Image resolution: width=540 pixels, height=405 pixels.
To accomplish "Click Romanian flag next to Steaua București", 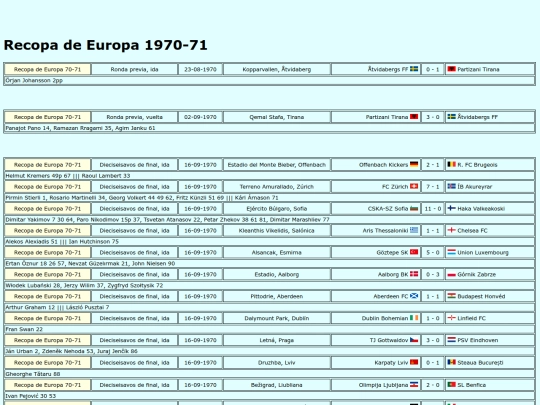I will (451, 362).
